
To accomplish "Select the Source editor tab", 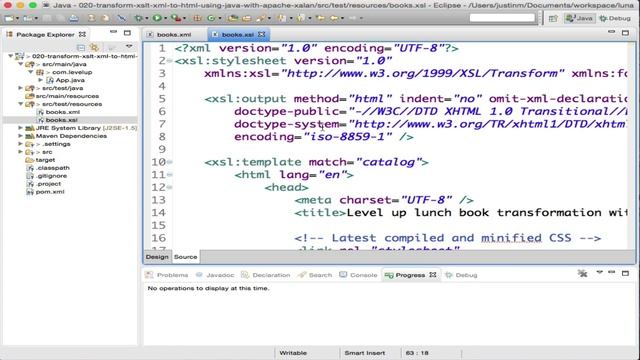I will coord(185,257).
